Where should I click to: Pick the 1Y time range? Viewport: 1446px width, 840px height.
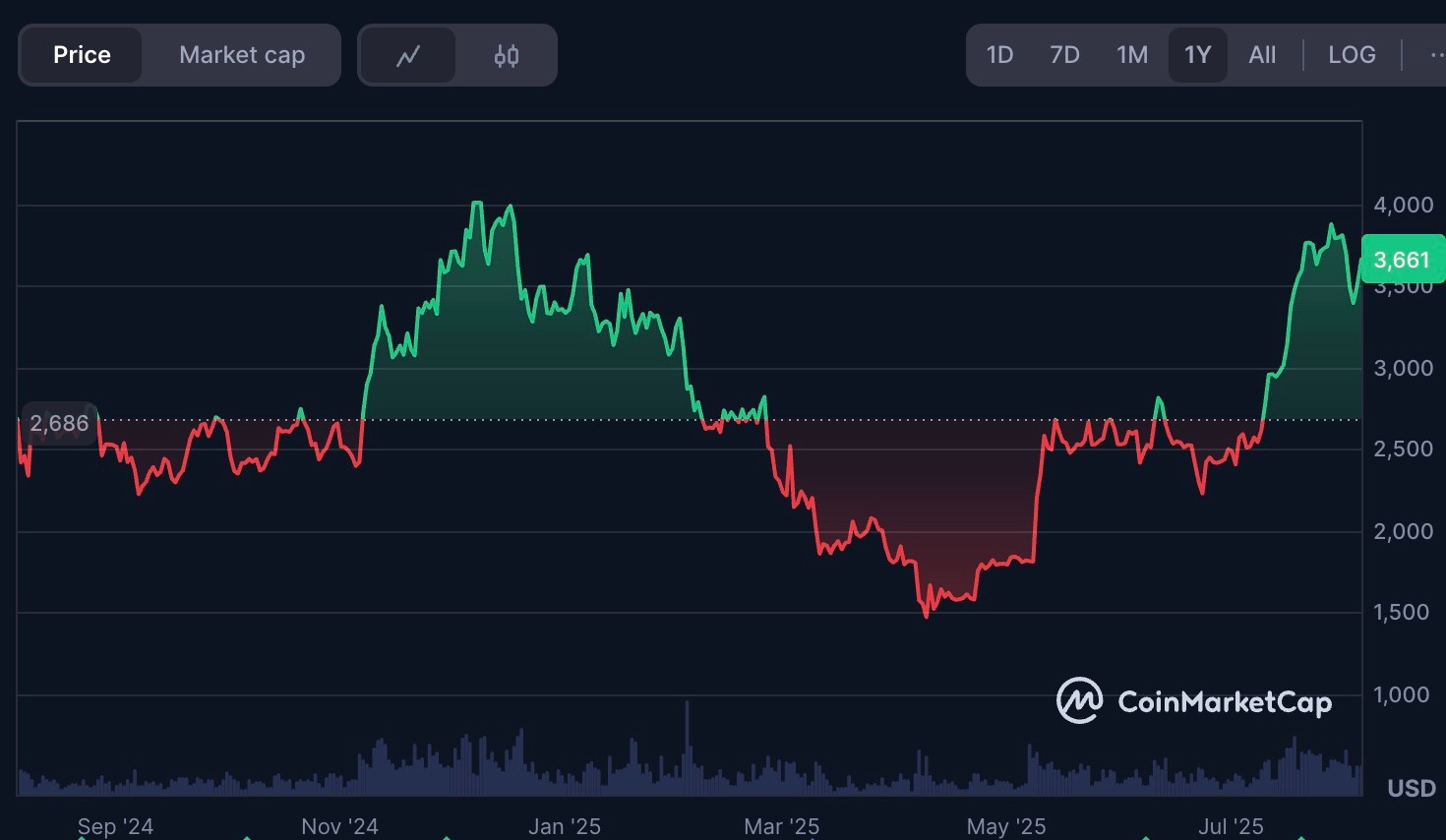click(x=1197, y=55)
